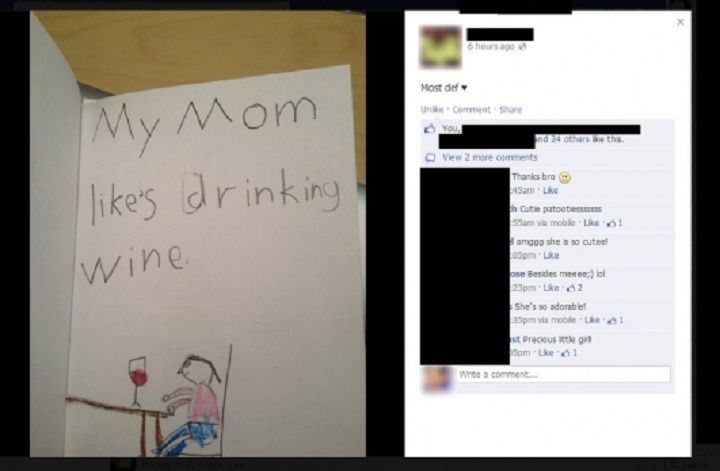Click the 6 hours ago timestamp

pyautogui.click(x=491, y=46)
